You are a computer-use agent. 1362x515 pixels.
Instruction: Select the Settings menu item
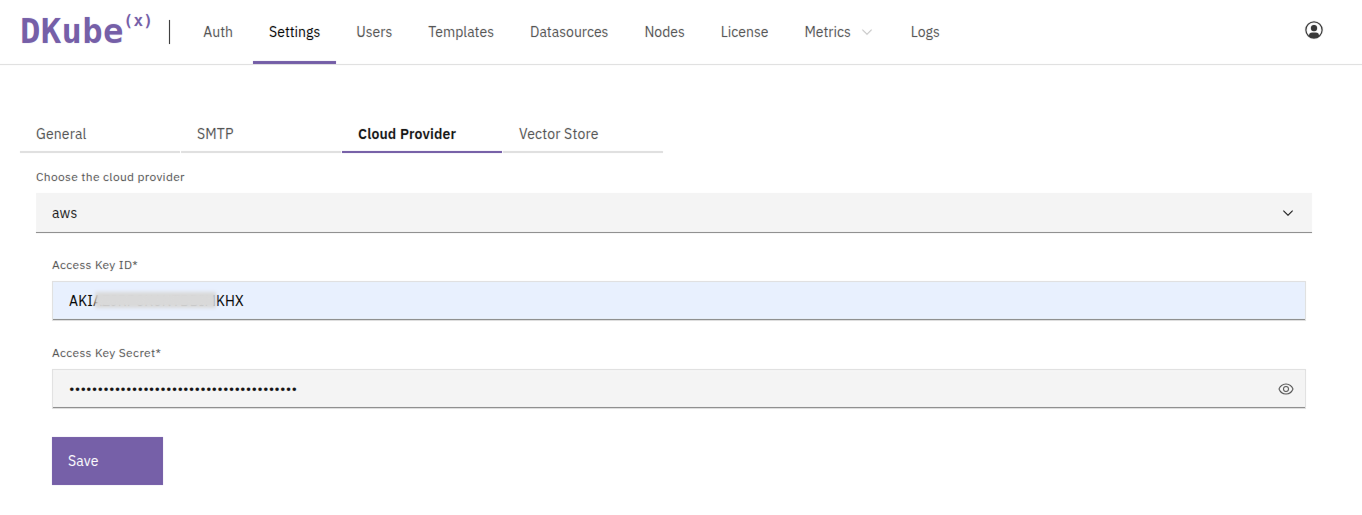294,32
